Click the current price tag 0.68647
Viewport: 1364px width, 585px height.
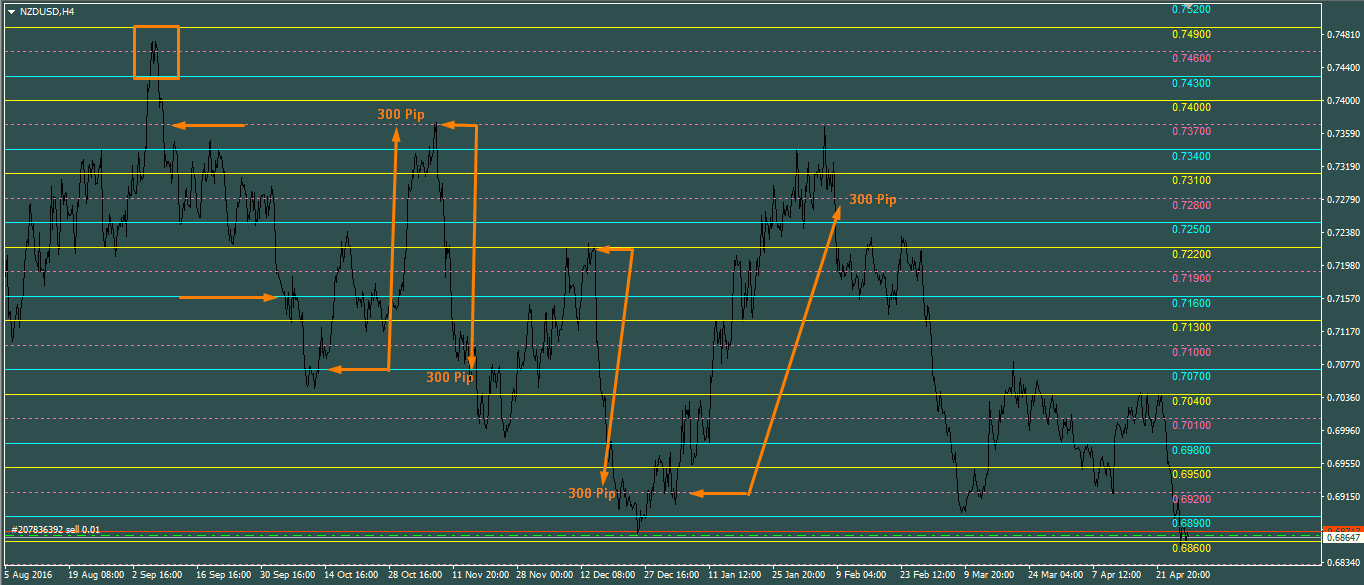click(x=1342, y=537)
